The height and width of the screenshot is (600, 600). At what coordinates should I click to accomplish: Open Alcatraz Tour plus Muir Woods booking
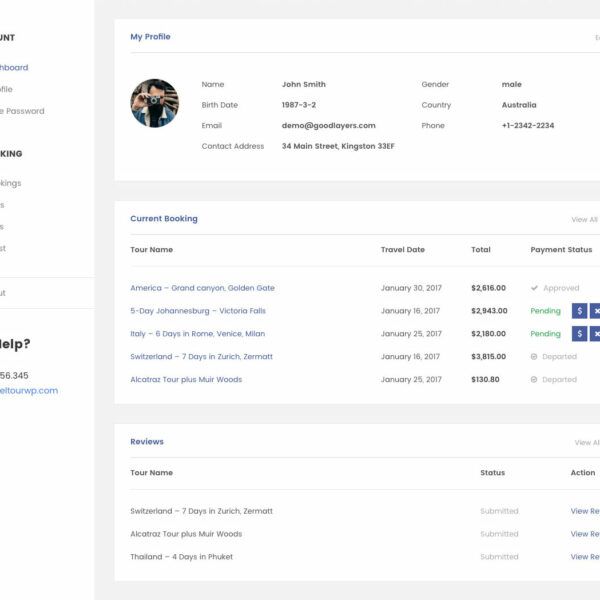[x=186, y=380]
